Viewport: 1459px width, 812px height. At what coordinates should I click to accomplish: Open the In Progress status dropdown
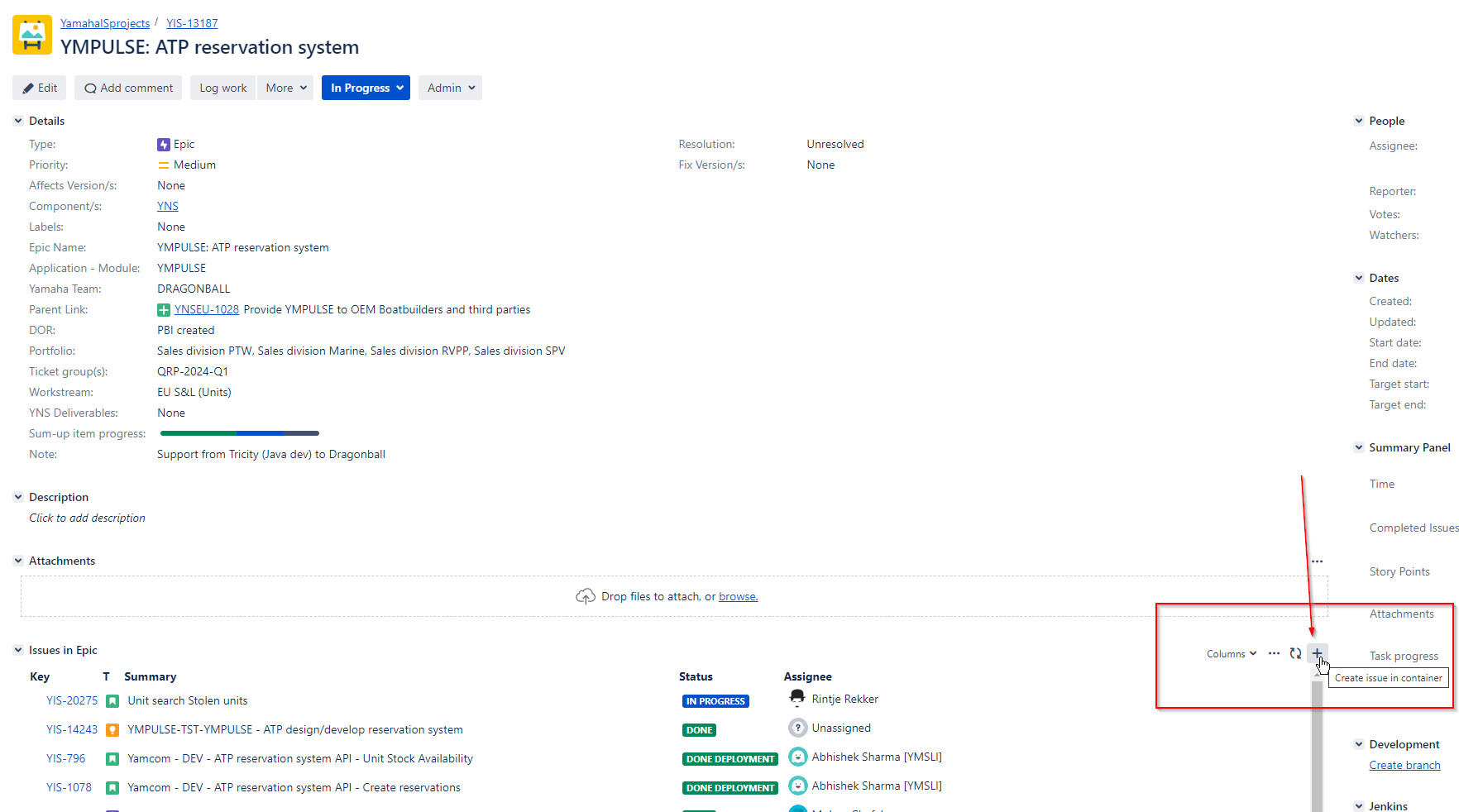coord(366,88)
